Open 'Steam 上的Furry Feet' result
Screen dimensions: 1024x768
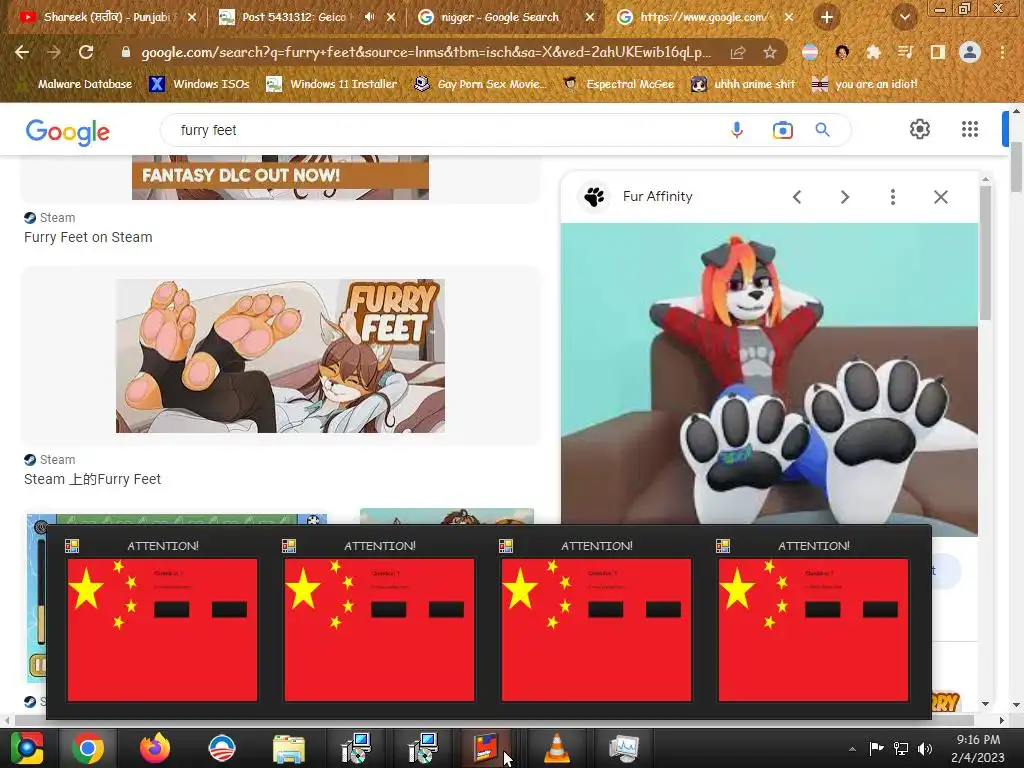coord(92,479)
